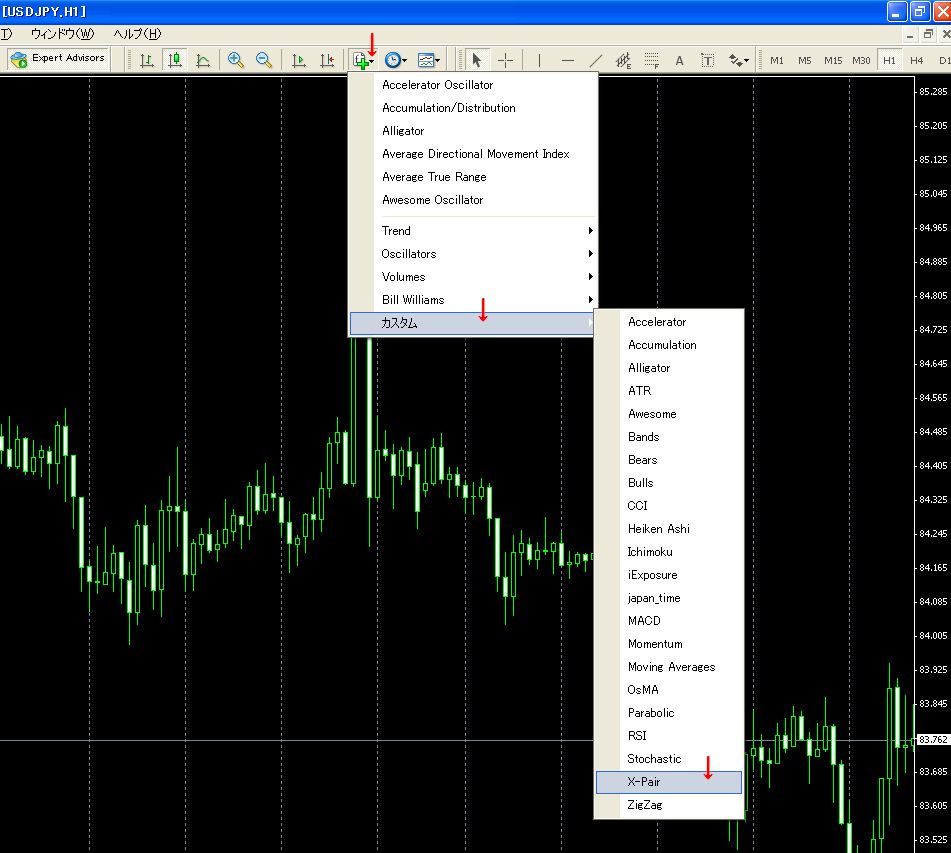Restore the inner chart window
Screen dimensions: 951x853
(928, 35)
